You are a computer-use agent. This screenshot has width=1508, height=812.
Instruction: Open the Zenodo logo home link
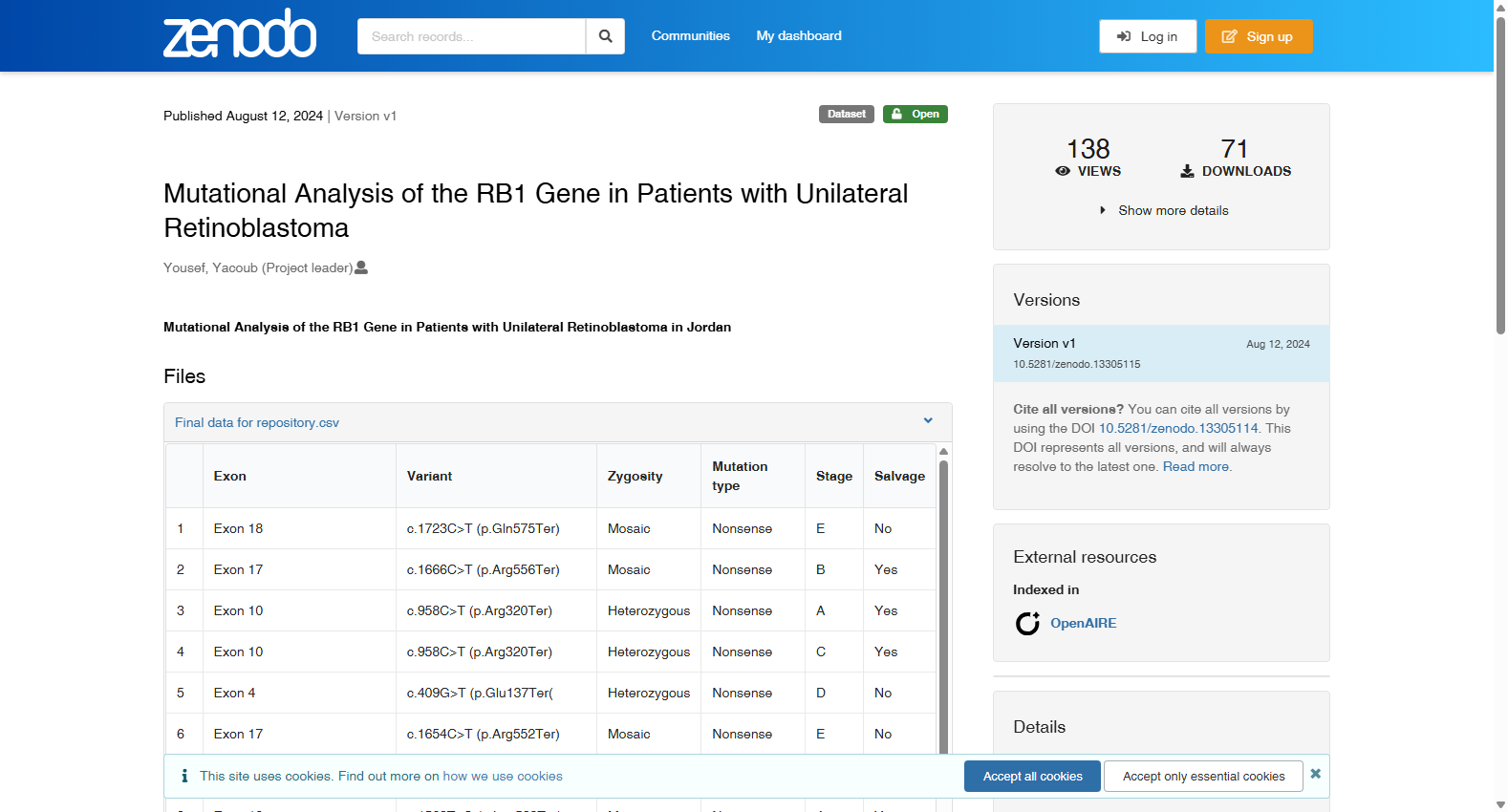pyautogui.click(x=240, y=34)
